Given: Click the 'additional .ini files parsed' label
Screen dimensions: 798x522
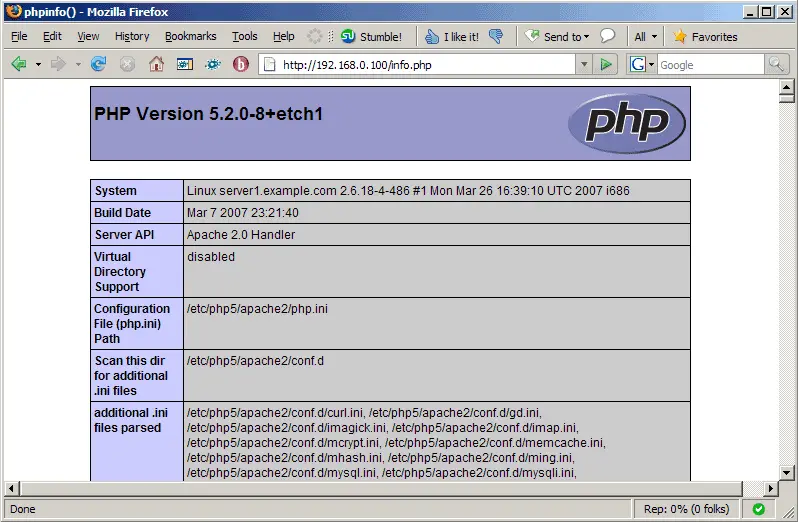Looking at the screenshot, I should (131, 420).
